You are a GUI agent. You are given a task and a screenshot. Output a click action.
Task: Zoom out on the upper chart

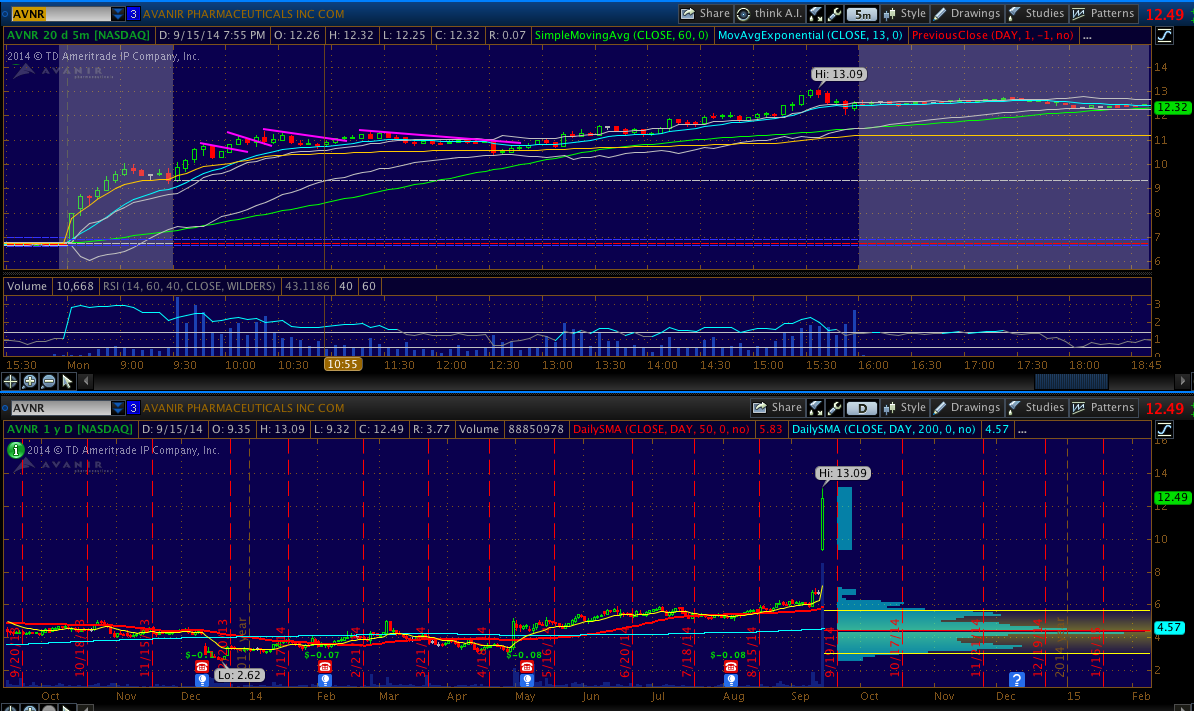(49, 381)
